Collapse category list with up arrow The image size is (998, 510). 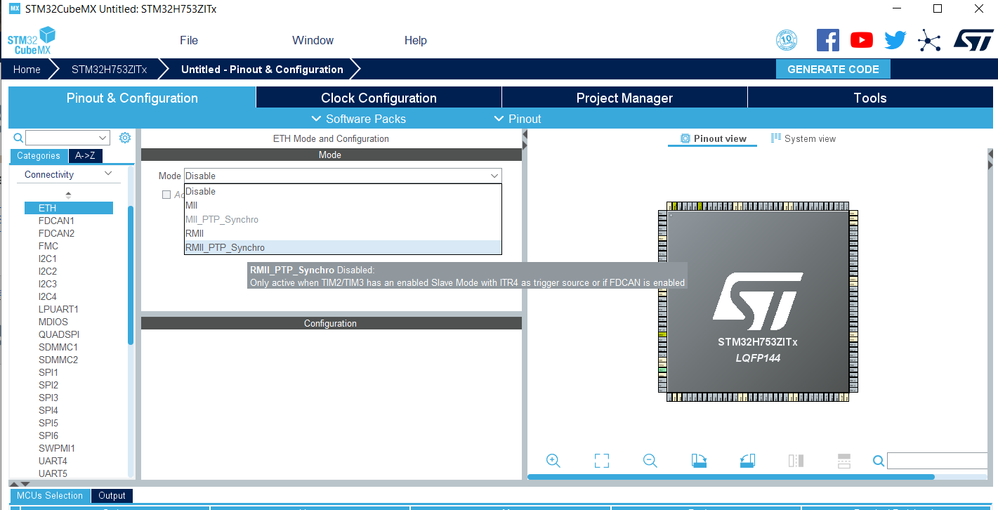[x=69, y=194]
